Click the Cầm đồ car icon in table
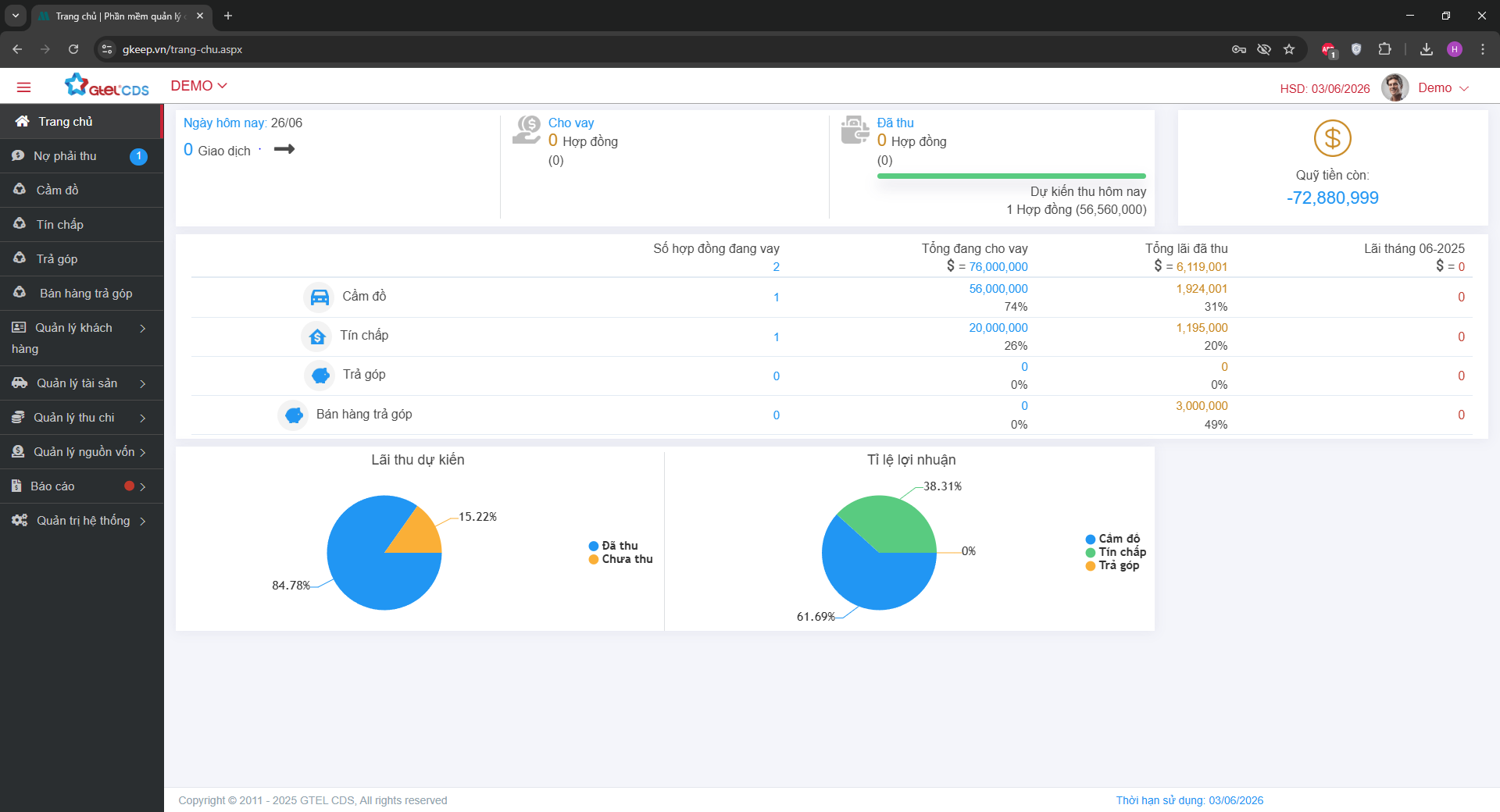1500x812 pixels. click(x=320, y=297)
